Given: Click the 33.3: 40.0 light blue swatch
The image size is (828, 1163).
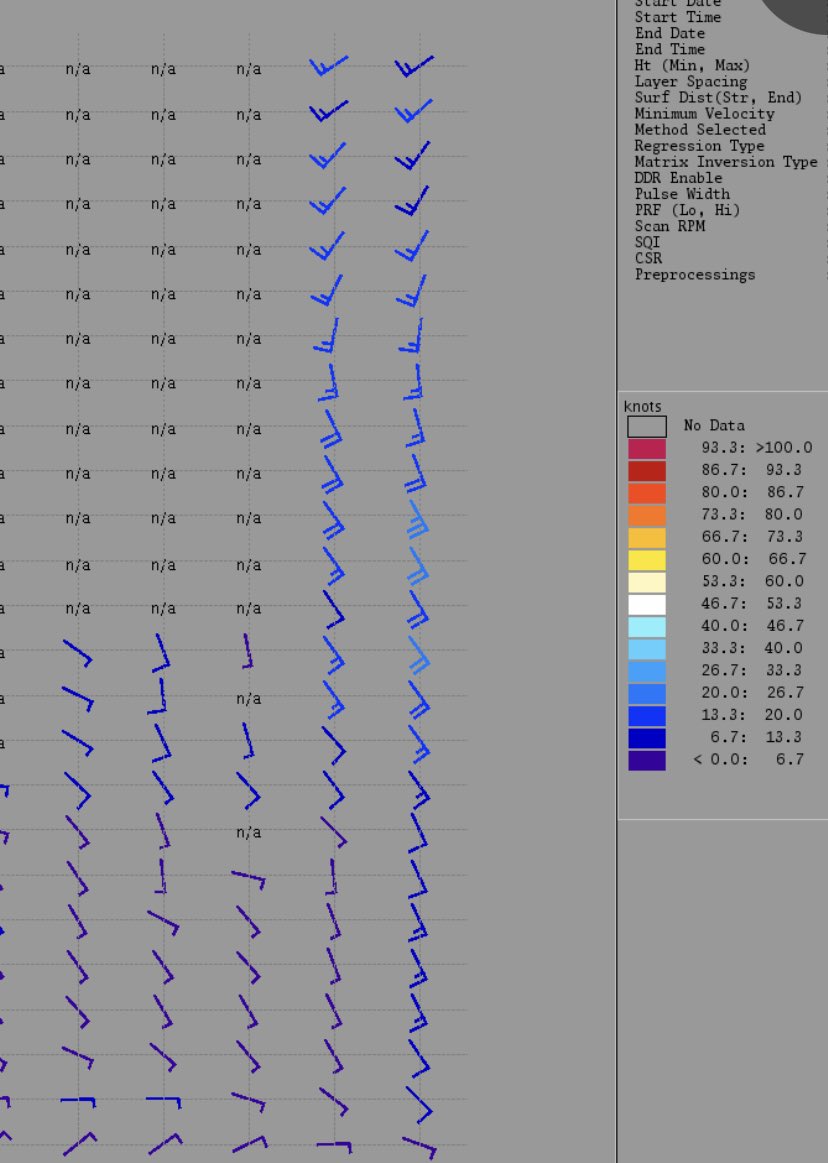Looking at the screenshot, I should pos(647,649).
